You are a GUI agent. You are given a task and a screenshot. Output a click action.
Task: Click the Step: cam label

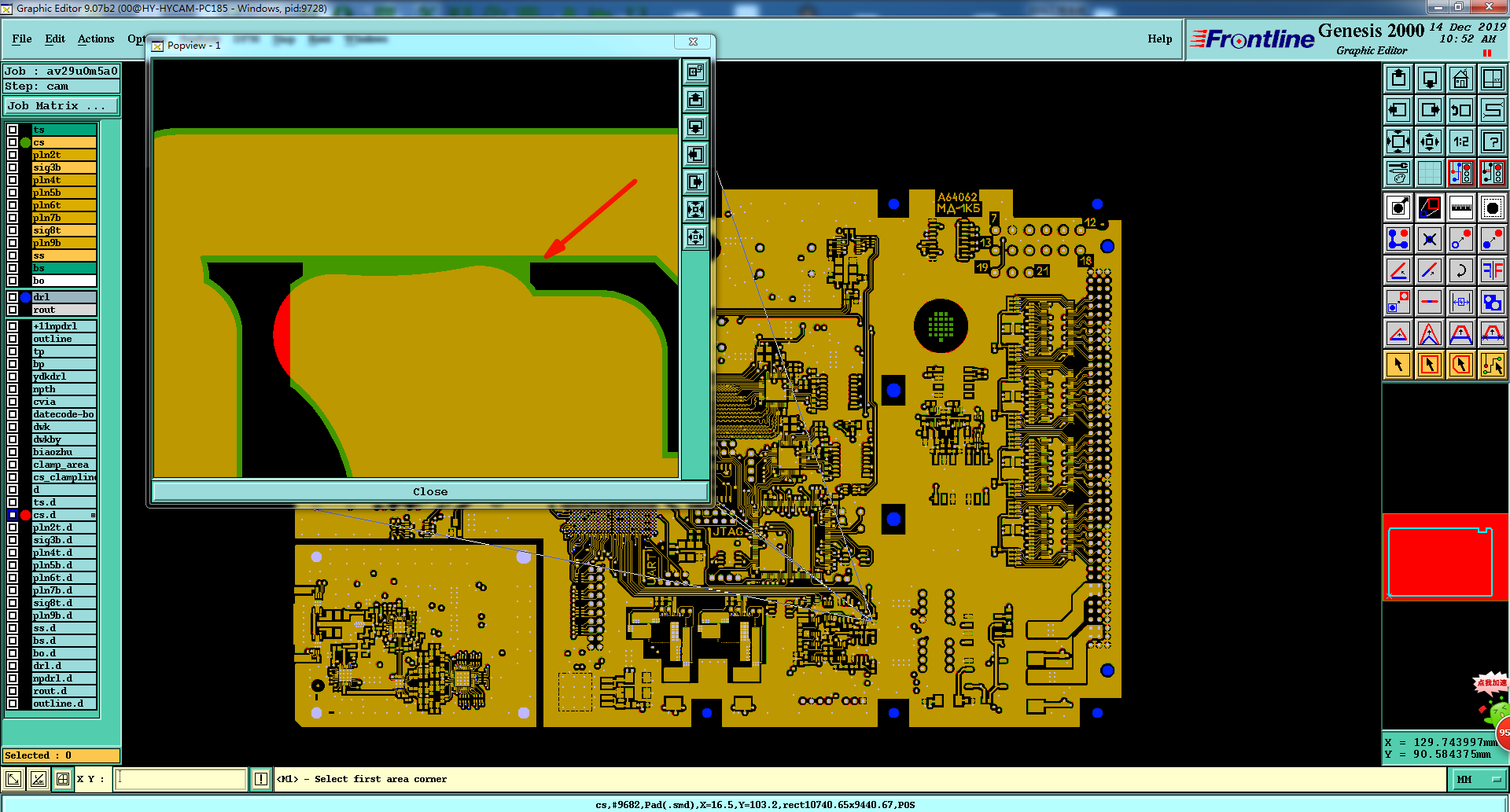(x=61, y=86)
